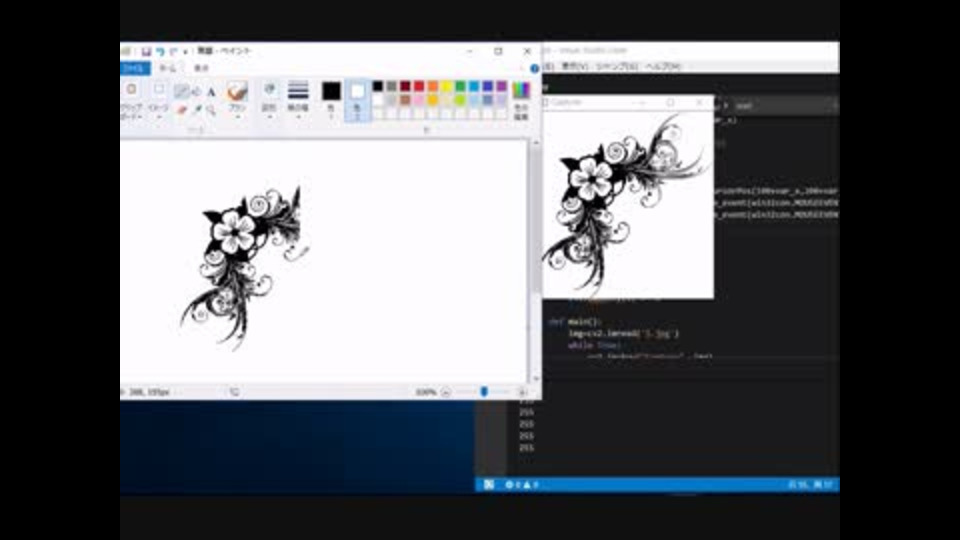Open Paint help via the blue question icon
This screenshot has height=540, width=960.
point(534,68)
